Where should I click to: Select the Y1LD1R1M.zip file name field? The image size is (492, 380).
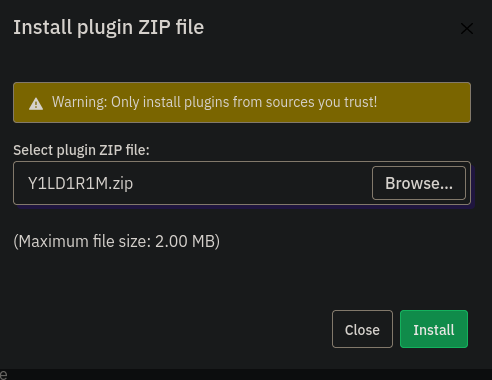pos(242,183)
